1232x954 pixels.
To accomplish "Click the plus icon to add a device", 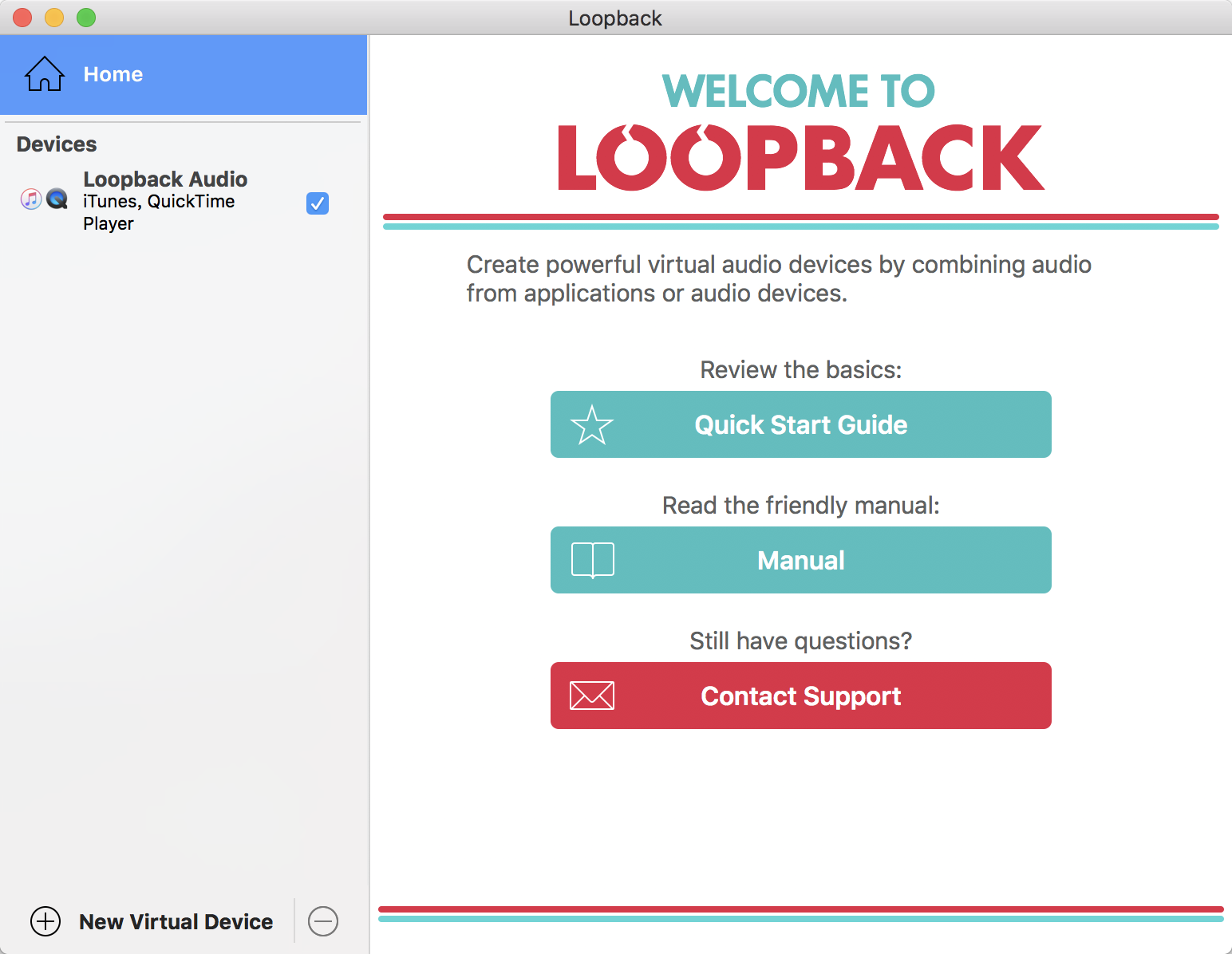I will point(45,921).
